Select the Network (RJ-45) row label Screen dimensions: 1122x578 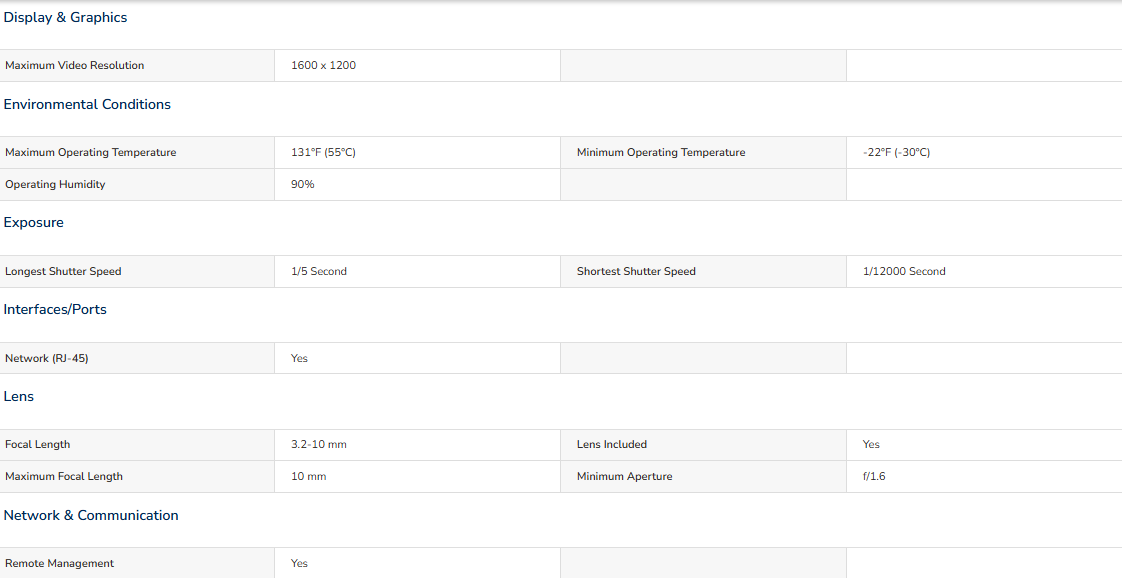(47, 358)
